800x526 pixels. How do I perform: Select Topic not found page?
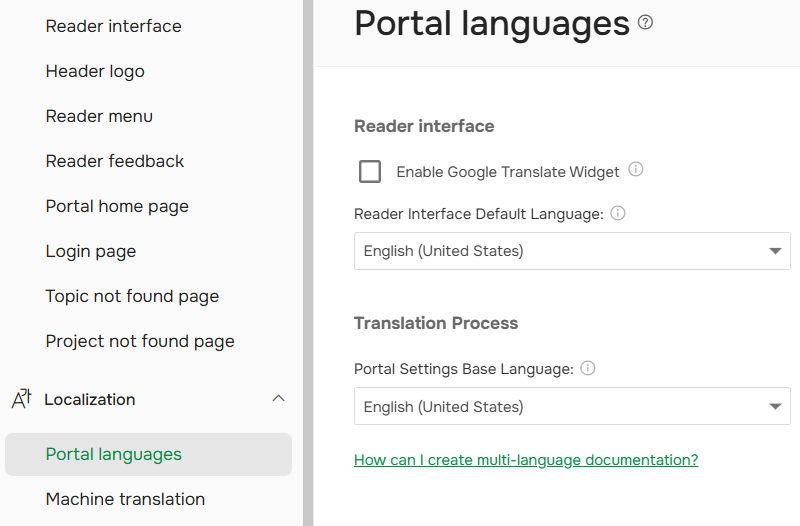point(132,296)
